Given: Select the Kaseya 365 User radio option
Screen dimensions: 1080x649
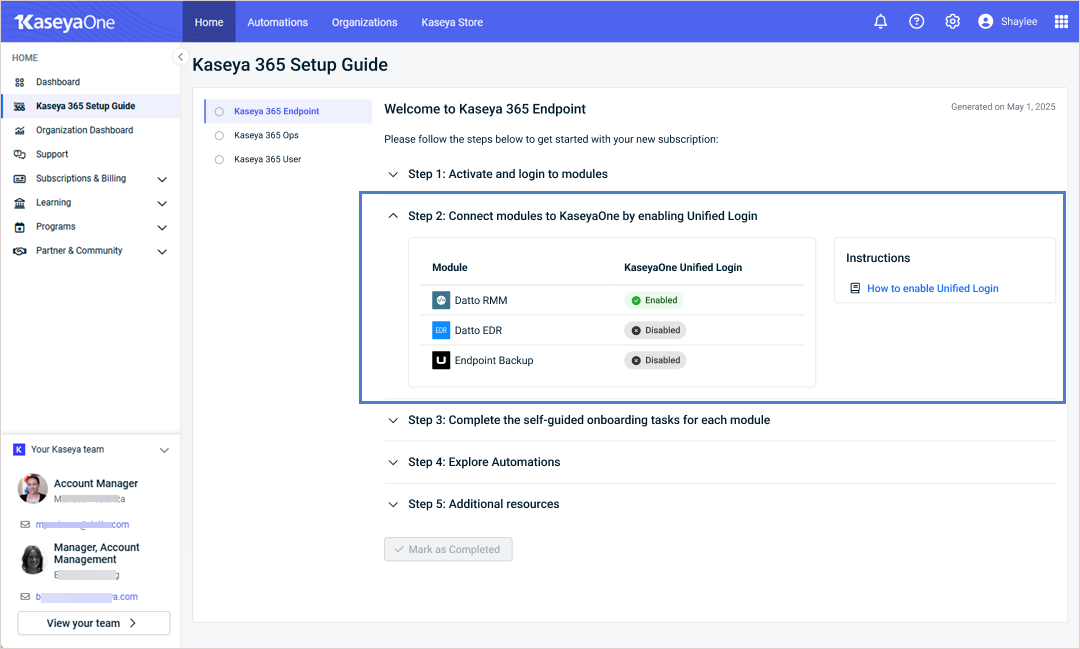Looking at the screenshot, I should pos(219,159).
